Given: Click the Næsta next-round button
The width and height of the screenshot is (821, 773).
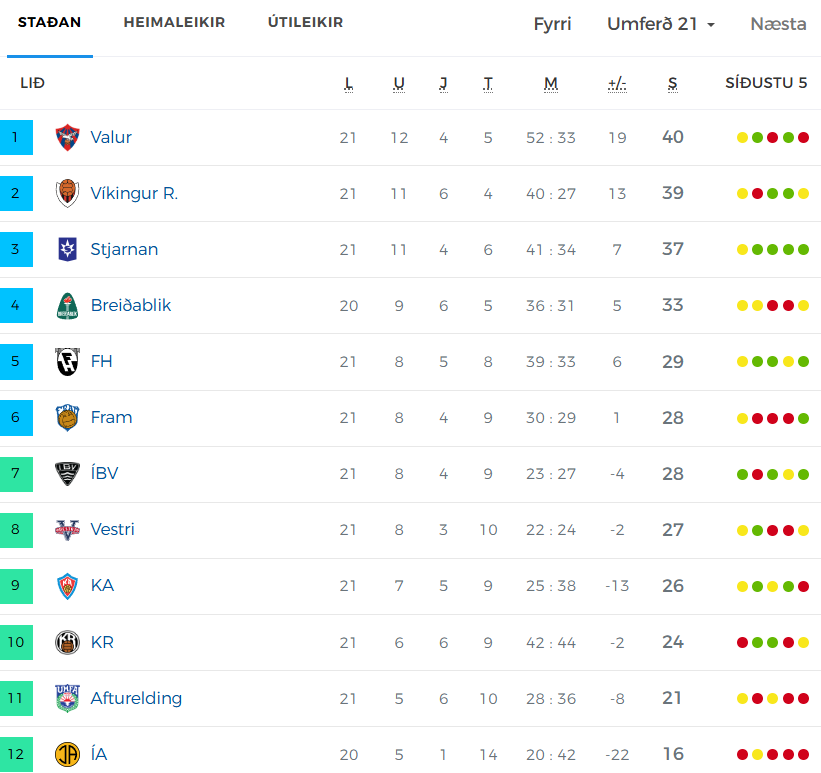Looking at the screenshot, I should 778,24.
